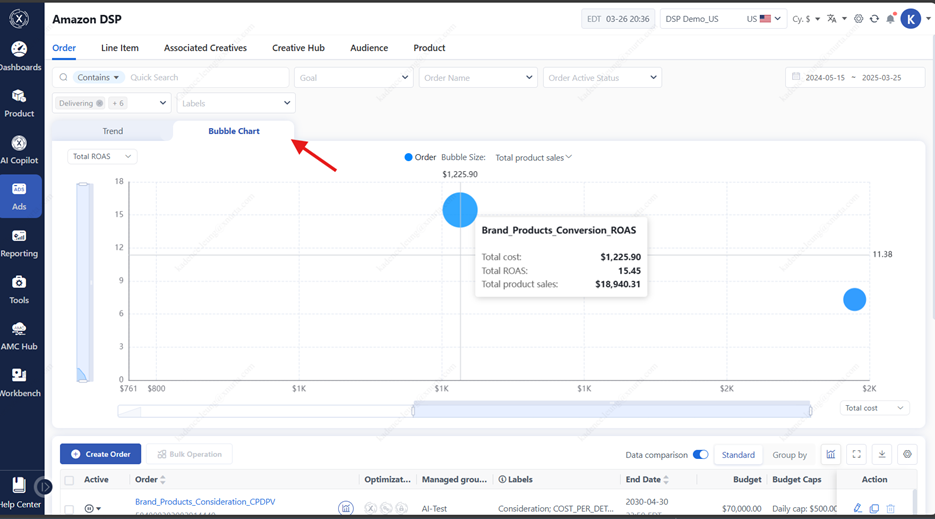Screen dimensions: 935x519
Task: Open the Goal dropdown
Action: pyautogui.click(x=354, y=78)
